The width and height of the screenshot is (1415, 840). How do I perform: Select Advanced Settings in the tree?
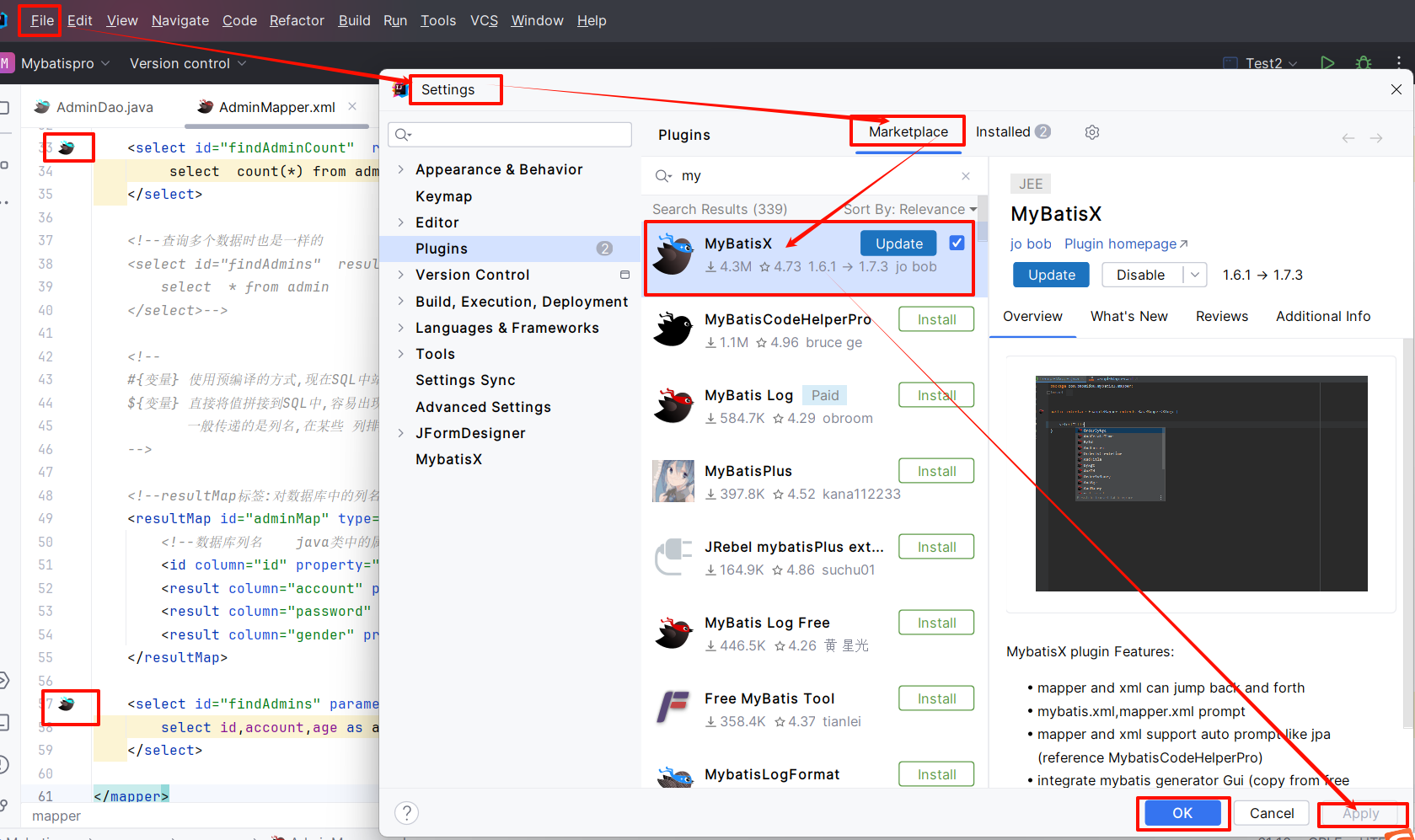(x=483, y=407)
